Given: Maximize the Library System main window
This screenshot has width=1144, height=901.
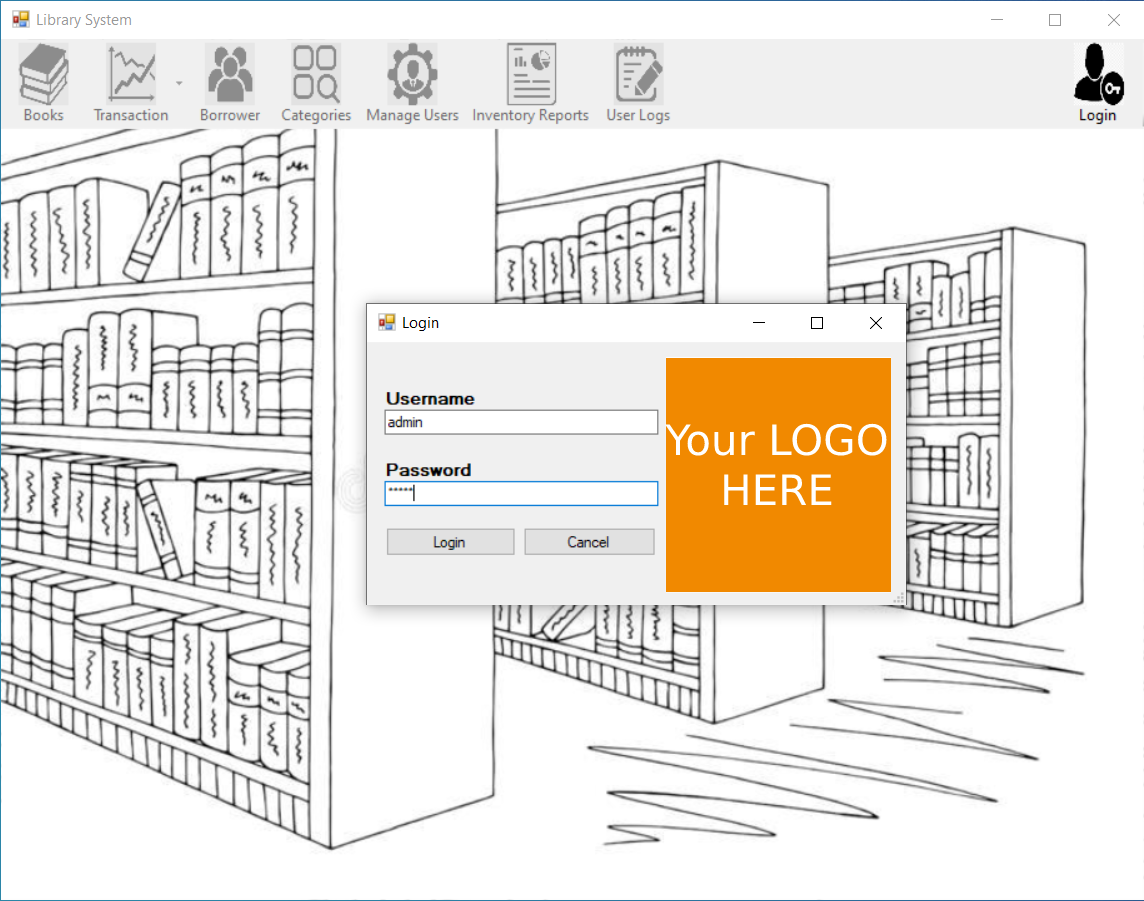Looking at the screenshot, I should 1055,20.
